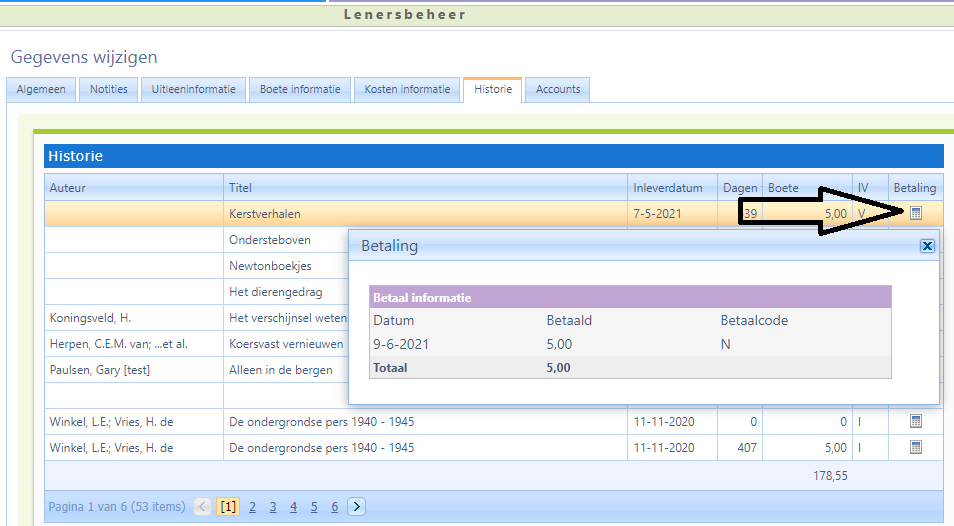Open the Boete informatie tab
The width and height of the screenshot is (954, 526).
(x=300, y=90)
